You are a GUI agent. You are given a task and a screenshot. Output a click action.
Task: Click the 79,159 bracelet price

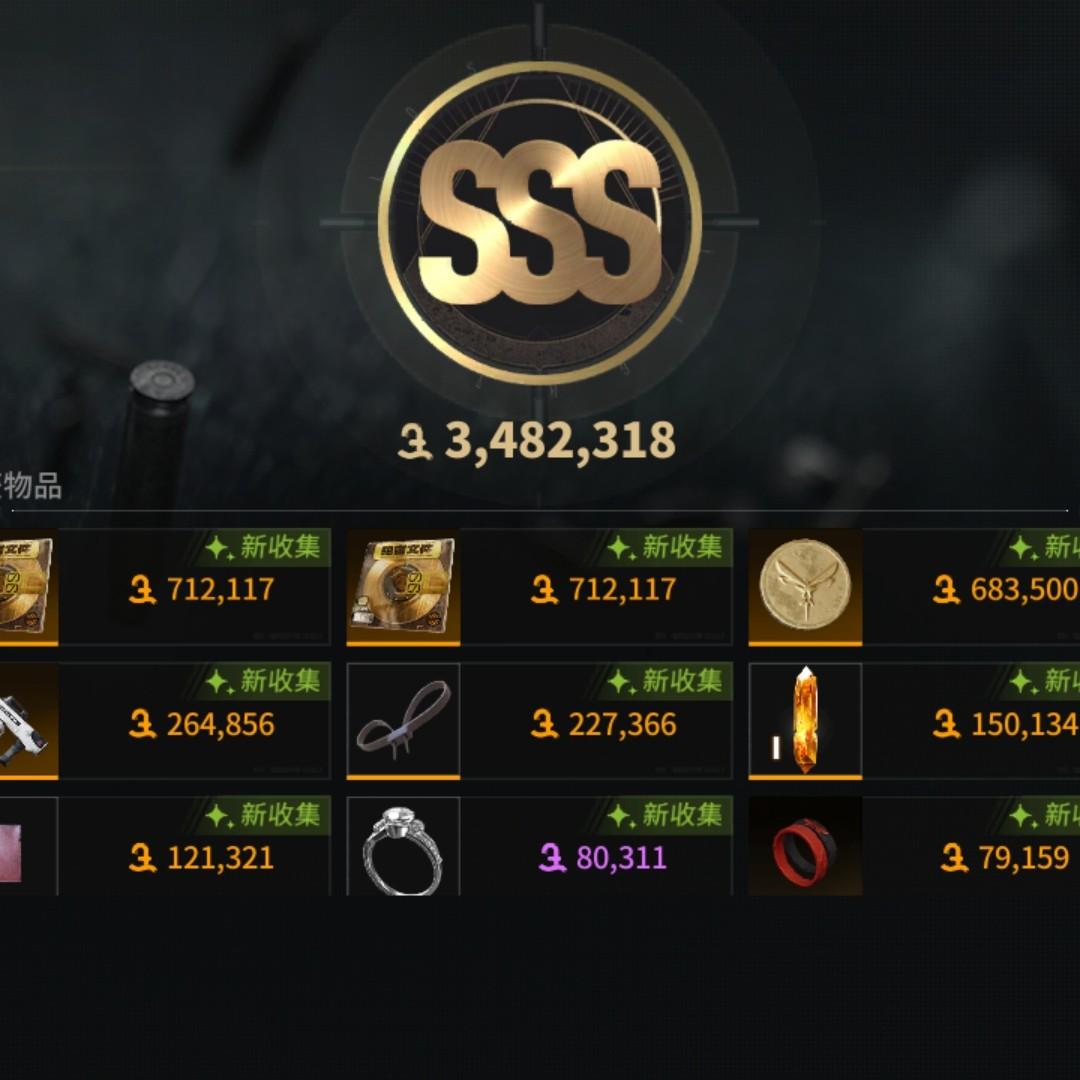[1005, 858]
